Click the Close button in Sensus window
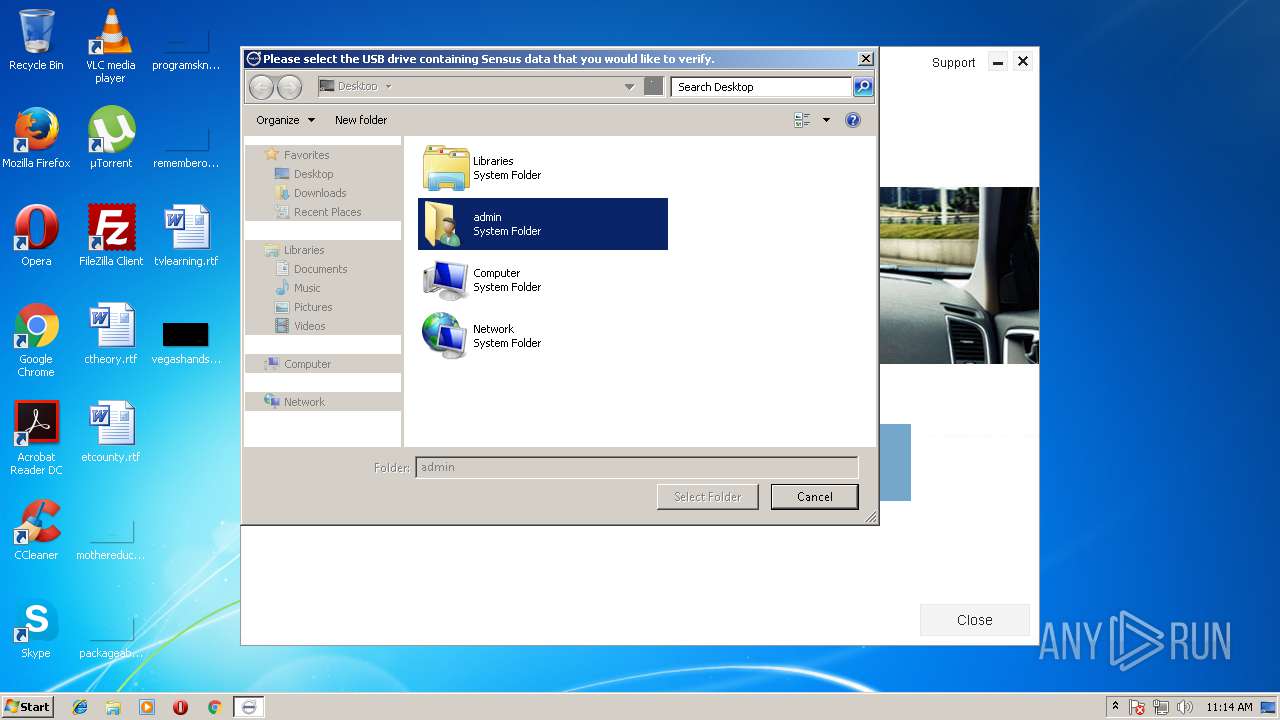 [975, 620]
